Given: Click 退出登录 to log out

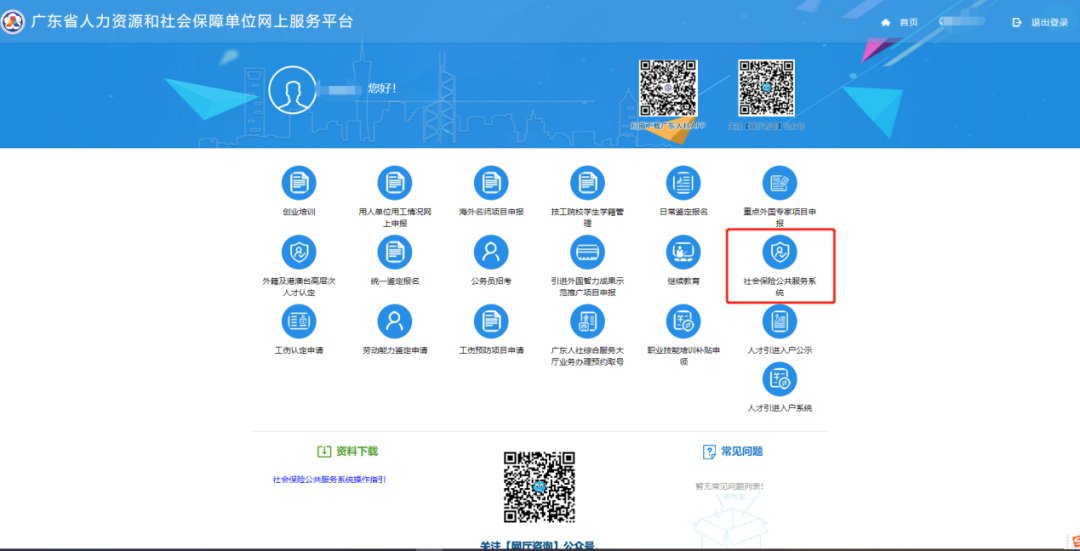Looking at the screenshot, I should (1041, 22).
